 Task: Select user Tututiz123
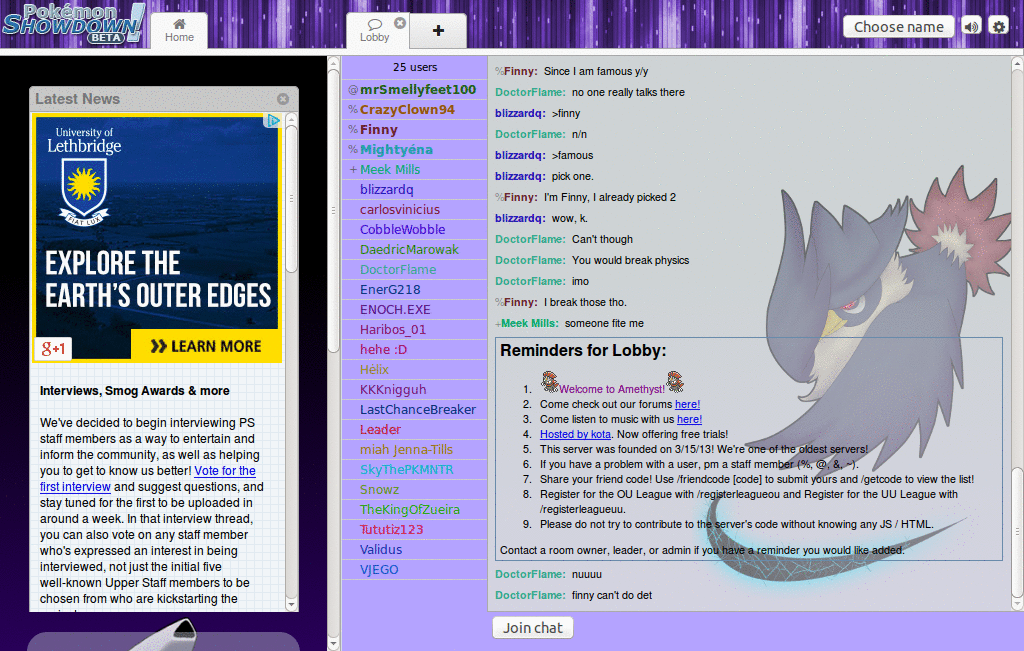coord(415,530)
